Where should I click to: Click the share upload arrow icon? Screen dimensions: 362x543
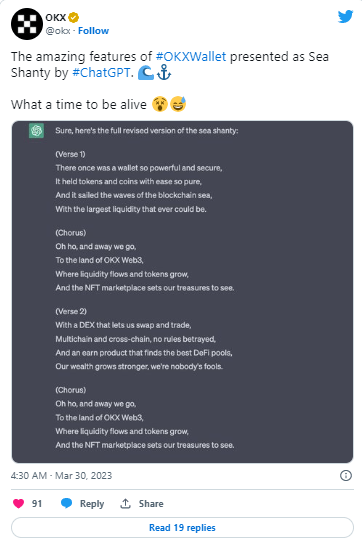click(125, 503)
